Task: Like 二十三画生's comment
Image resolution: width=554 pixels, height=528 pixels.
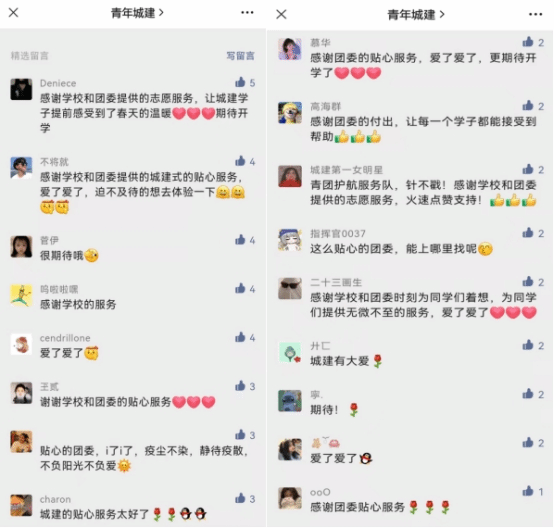Action: click(x=528, y=281)
